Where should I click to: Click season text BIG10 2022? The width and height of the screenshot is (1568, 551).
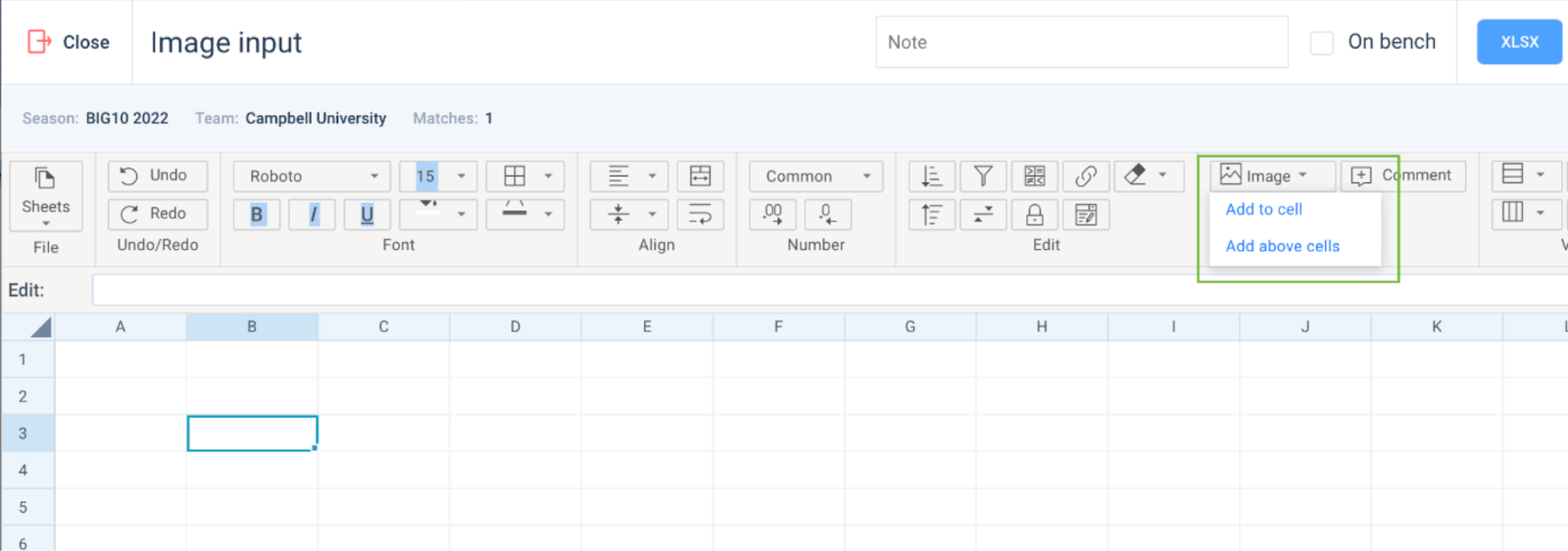pyautogui.click(x=126, y=119)
